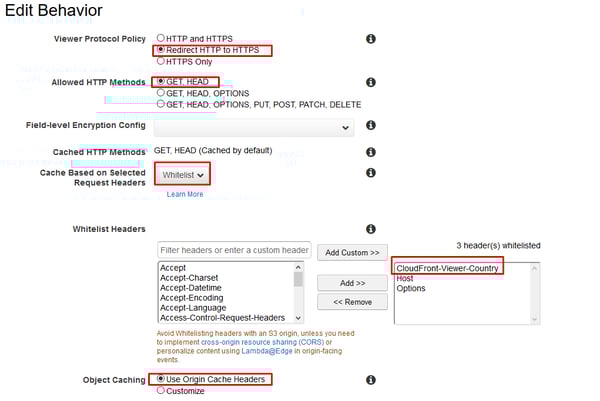Select whitelisted CloudFront-Viewer-Country header
The width and height of the screenshot is (600, 401).
tap(447, 268)
